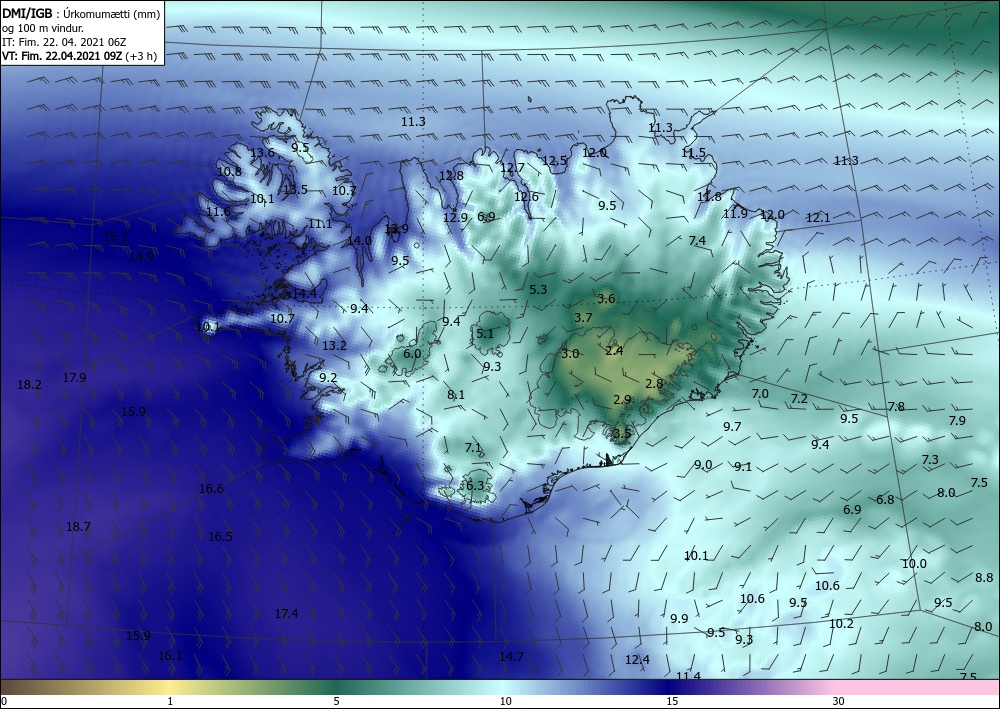Click the map value '3.7'
The image size is (1000, 709).
pos(584,318)
